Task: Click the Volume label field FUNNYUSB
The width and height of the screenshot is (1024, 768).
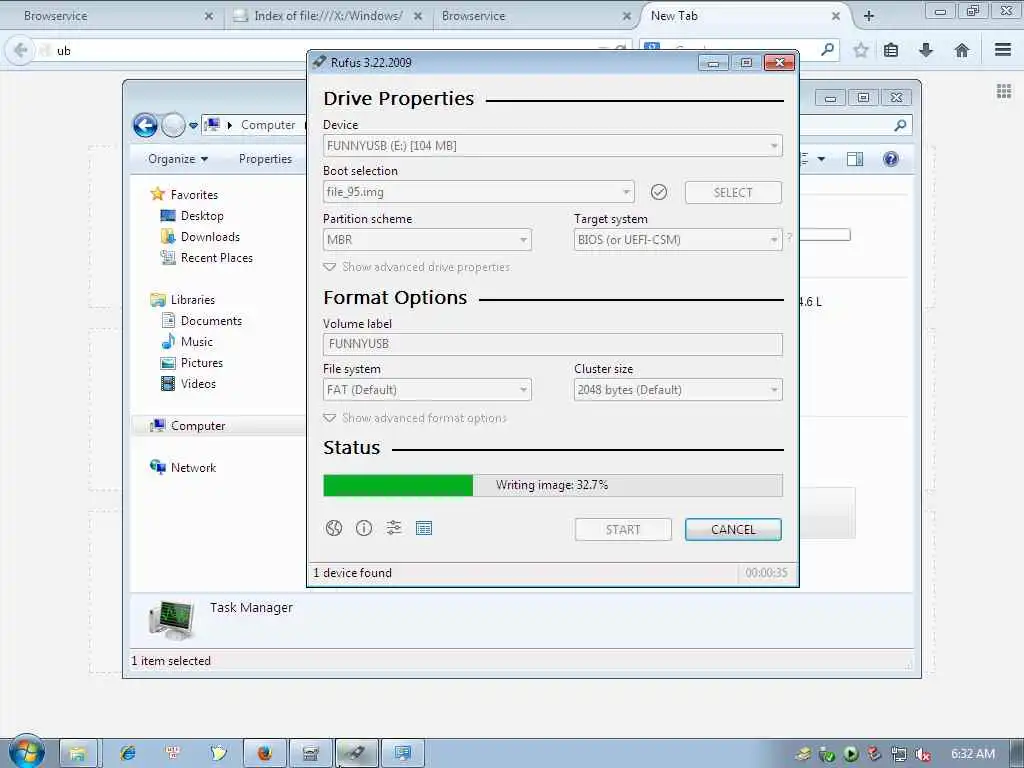Action: (x=552, y=344)
